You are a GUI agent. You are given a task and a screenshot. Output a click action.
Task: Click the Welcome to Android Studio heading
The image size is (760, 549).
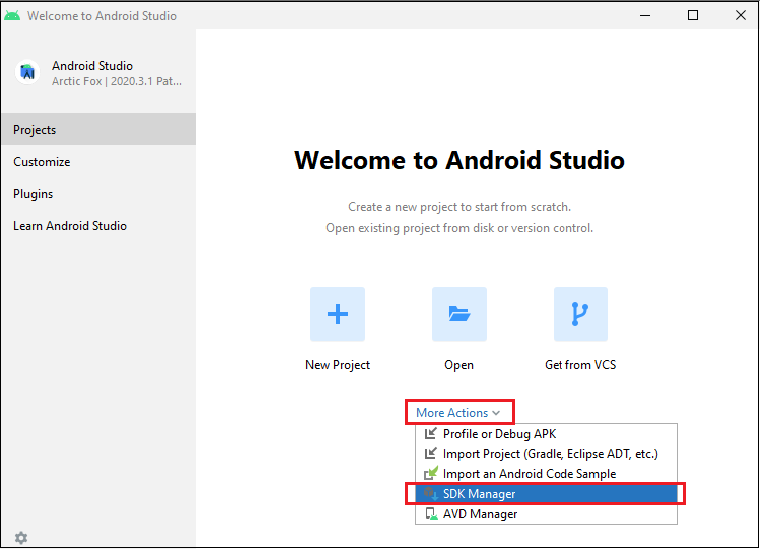459,160
